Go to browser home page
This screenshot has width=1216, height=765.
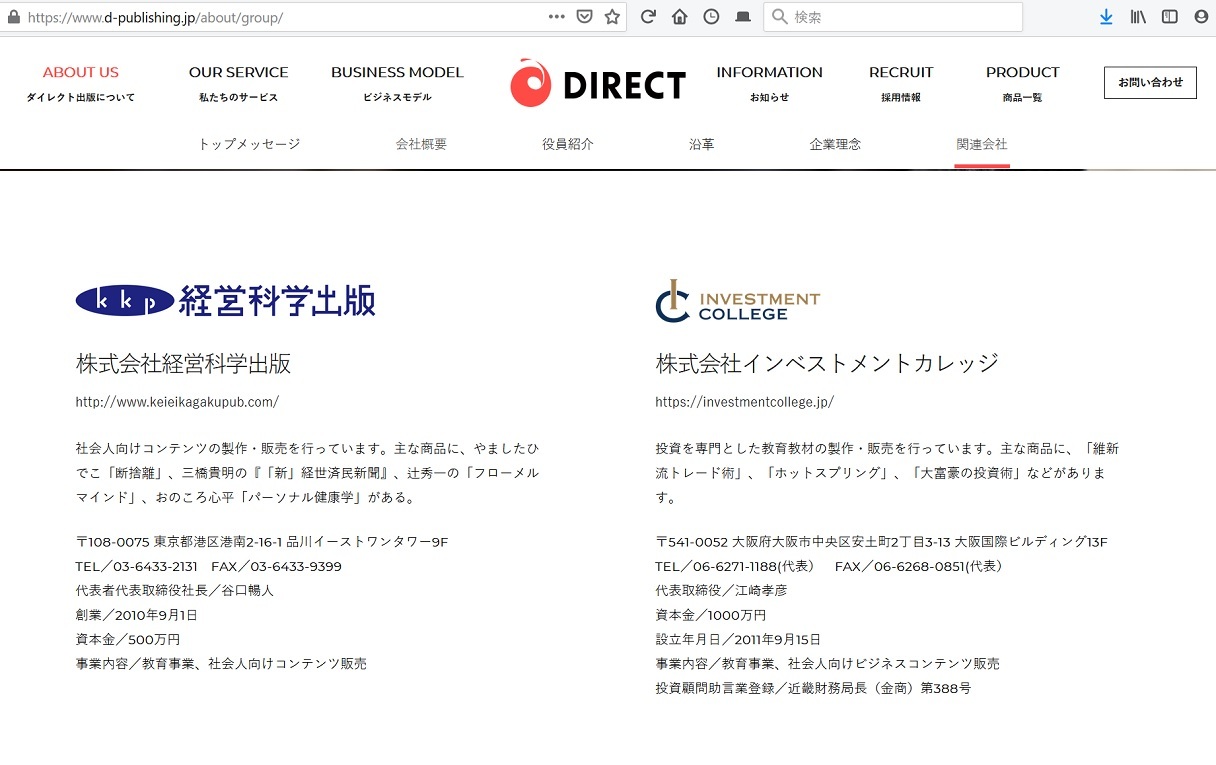[680, 17]
